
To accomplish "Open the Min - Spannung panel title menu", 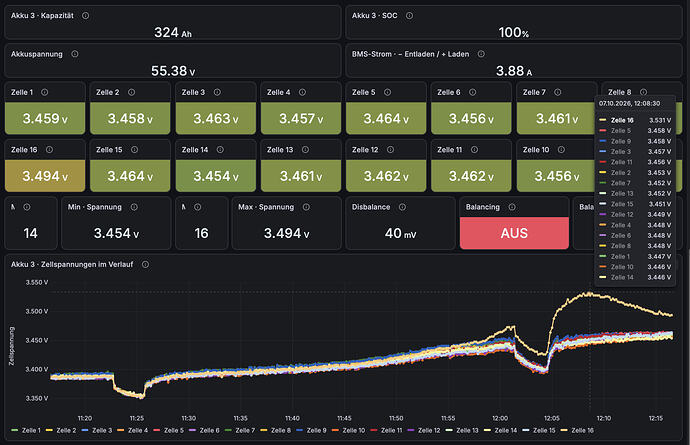I will 95,207.
